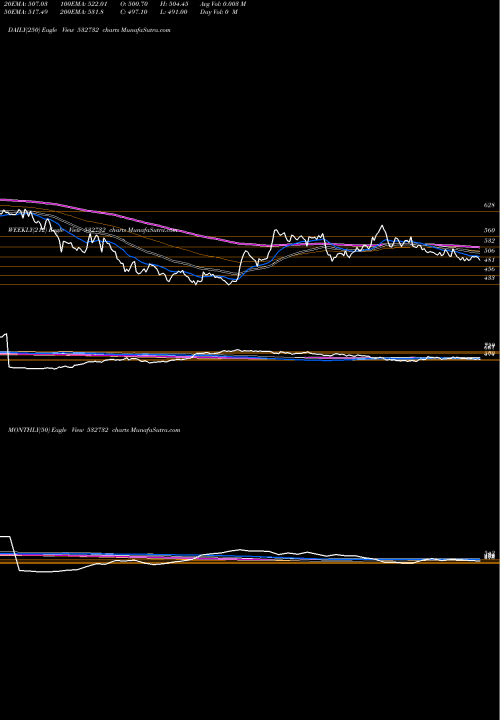This screenshot has height=720, width=500.
Task: Click the 569 price axis label
Action: coord(489,230)
